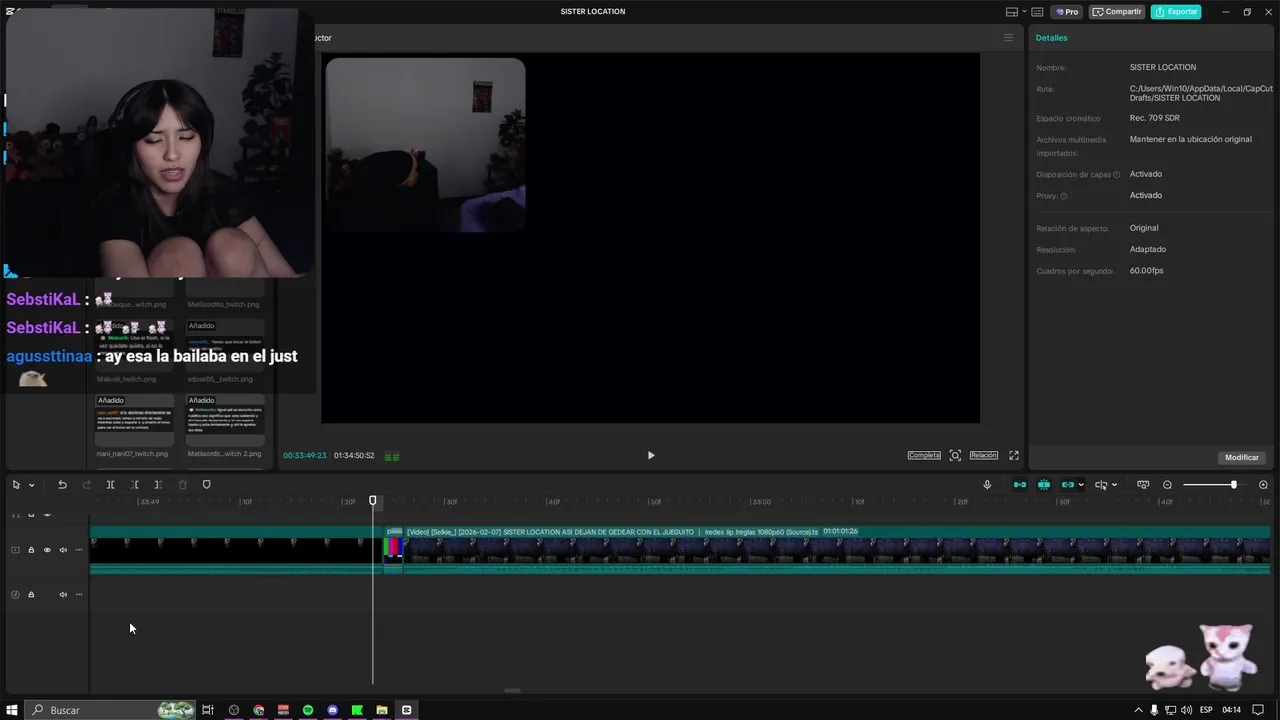The image size is (1280, 720).
Task: Lock the main video track
Action: (31, 550)
